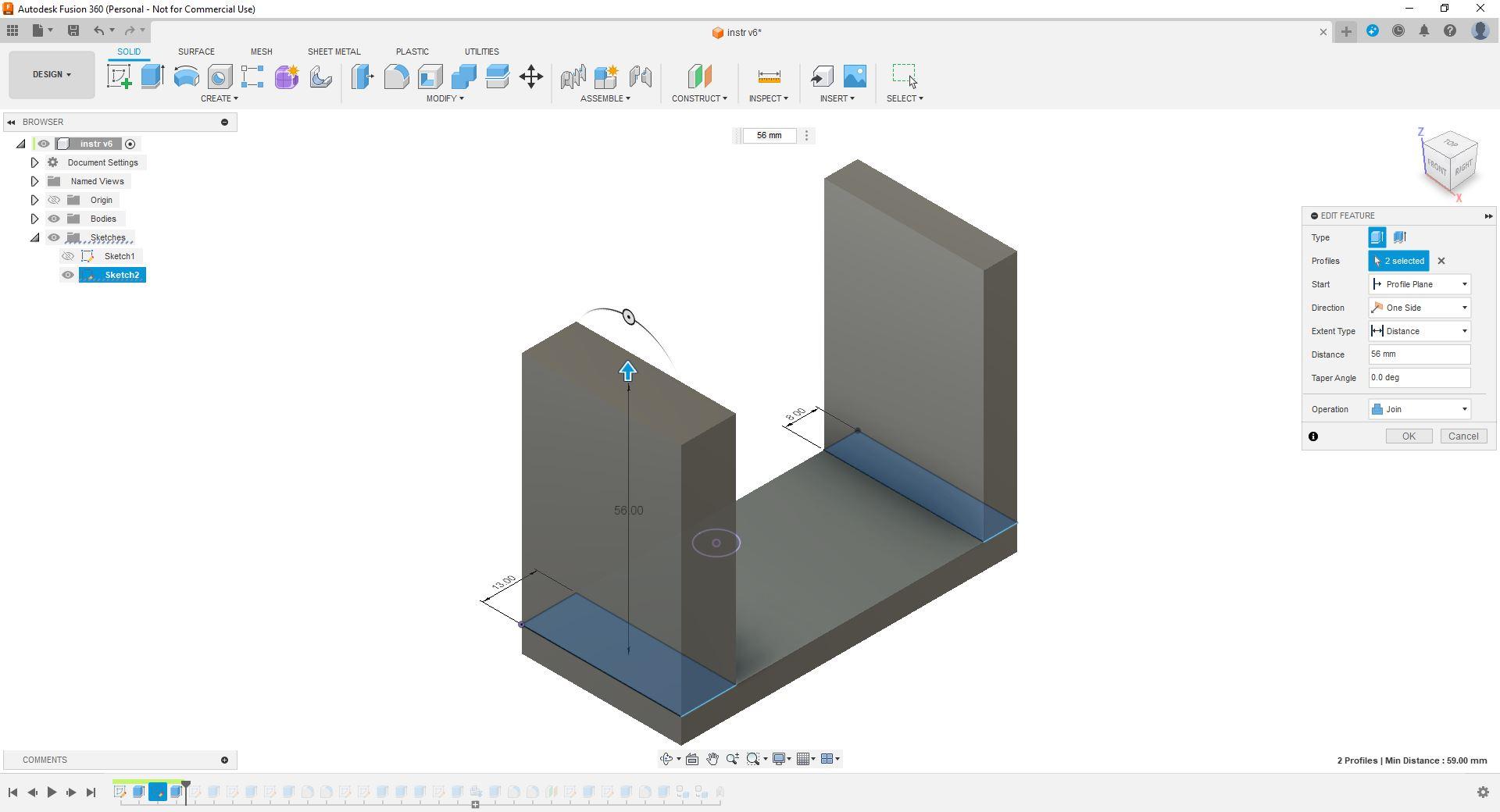Hide the Sketches folder

click(54, 237)
